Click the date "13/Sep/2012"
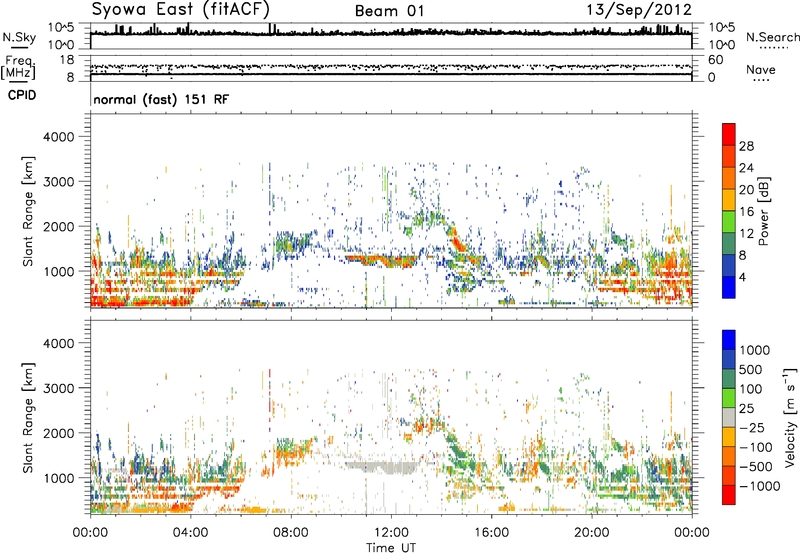Image resolution: width=800 pixels, height=554 pixels. tap(639, 10)
